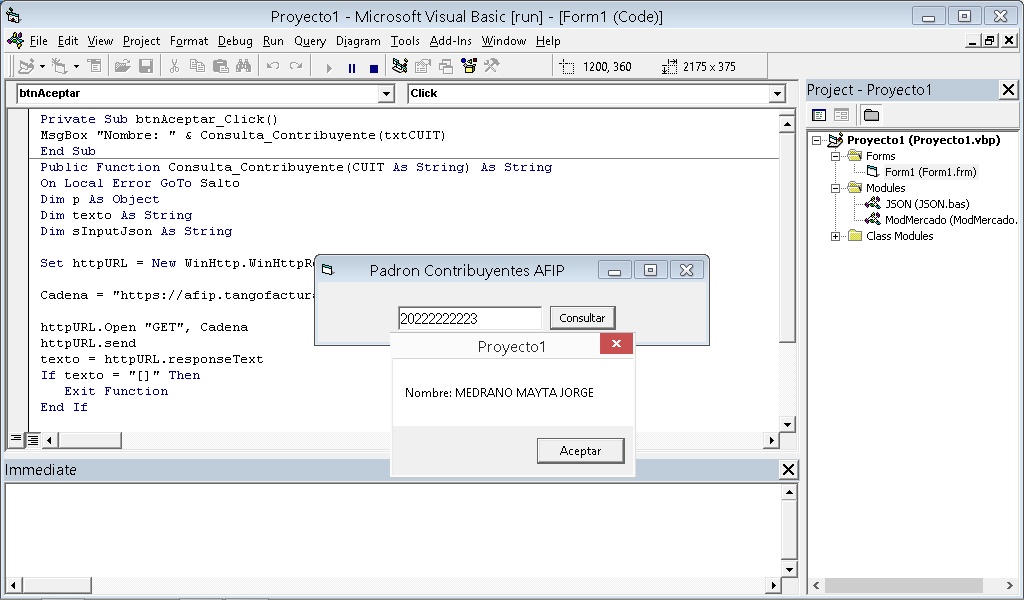Screen dimensions: 1024x600
Task: Collapse the Proyecto1 project tree node
Action: point(816,140)
